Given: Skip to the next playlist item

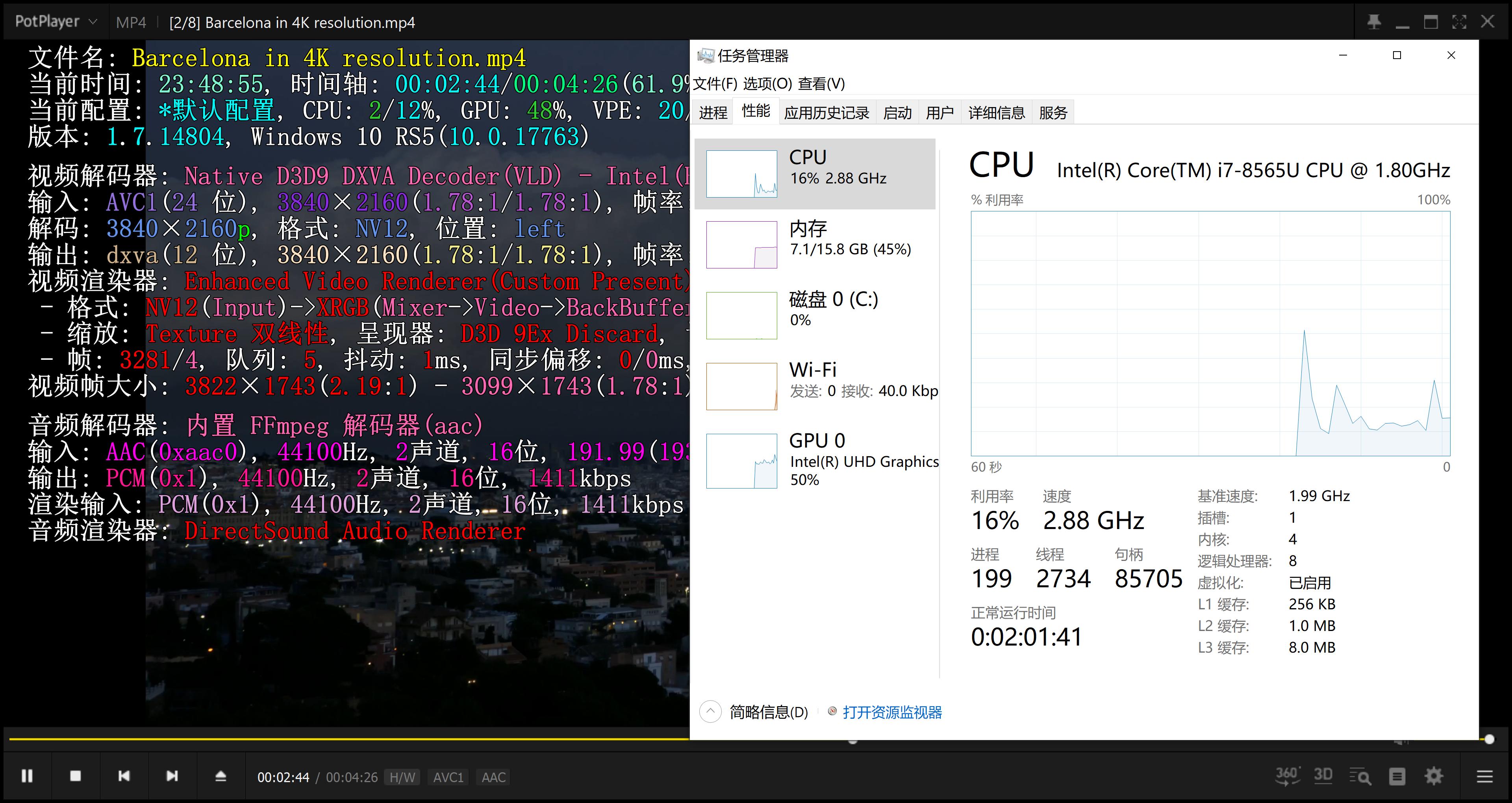Looking at the screenshot, I should pos(172,775).
